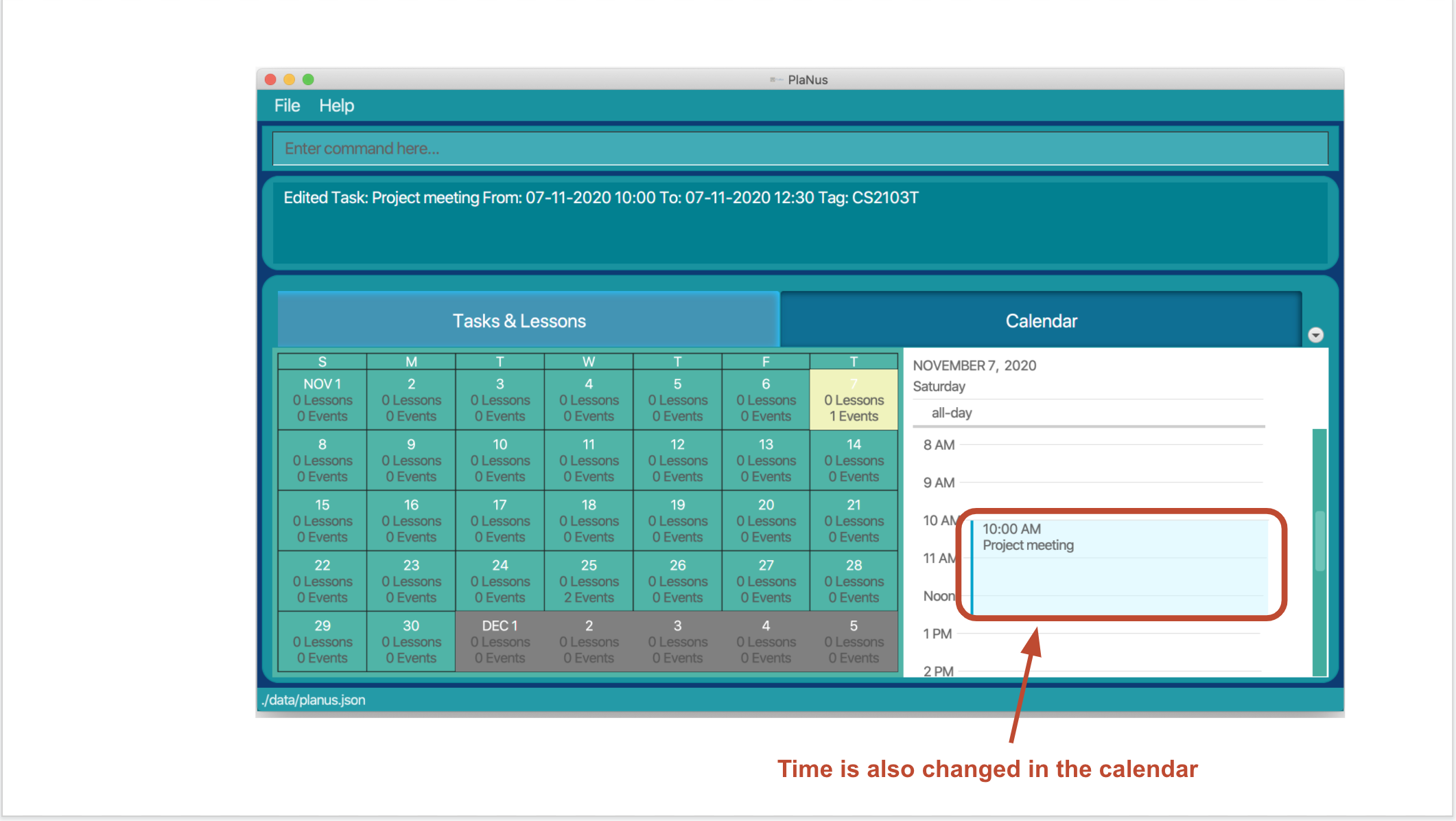Select the November 20 calendar cell

[x=766, y=520]
